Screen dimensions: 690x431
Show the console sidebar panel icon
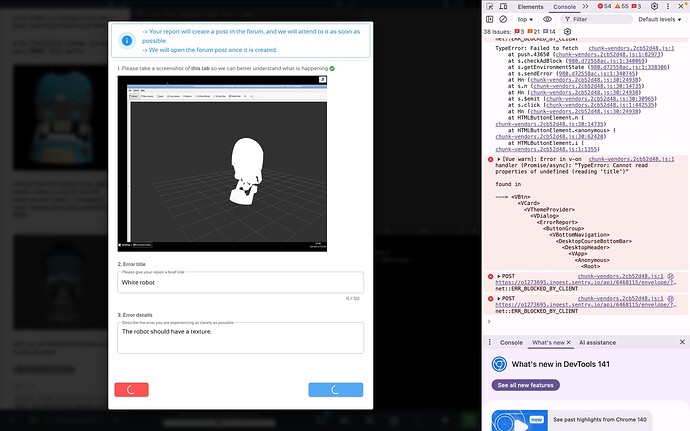coord(489,19)
